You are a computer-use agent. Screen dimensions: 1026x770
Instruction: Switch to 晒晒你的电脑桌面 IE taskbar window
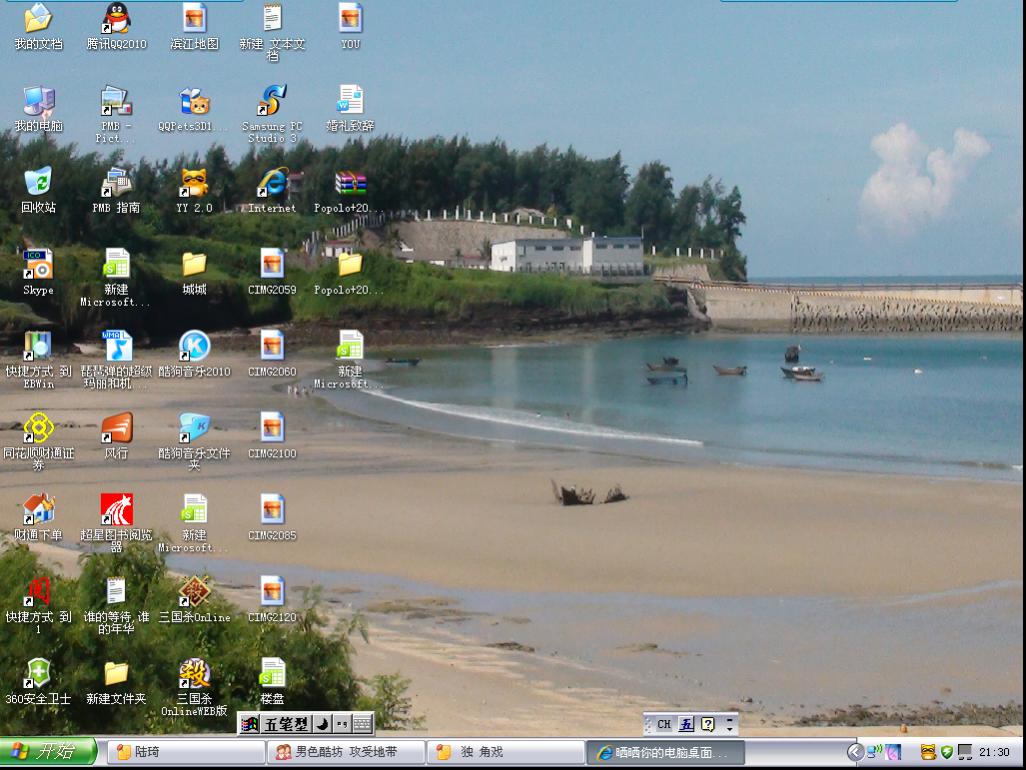point(665,752)
